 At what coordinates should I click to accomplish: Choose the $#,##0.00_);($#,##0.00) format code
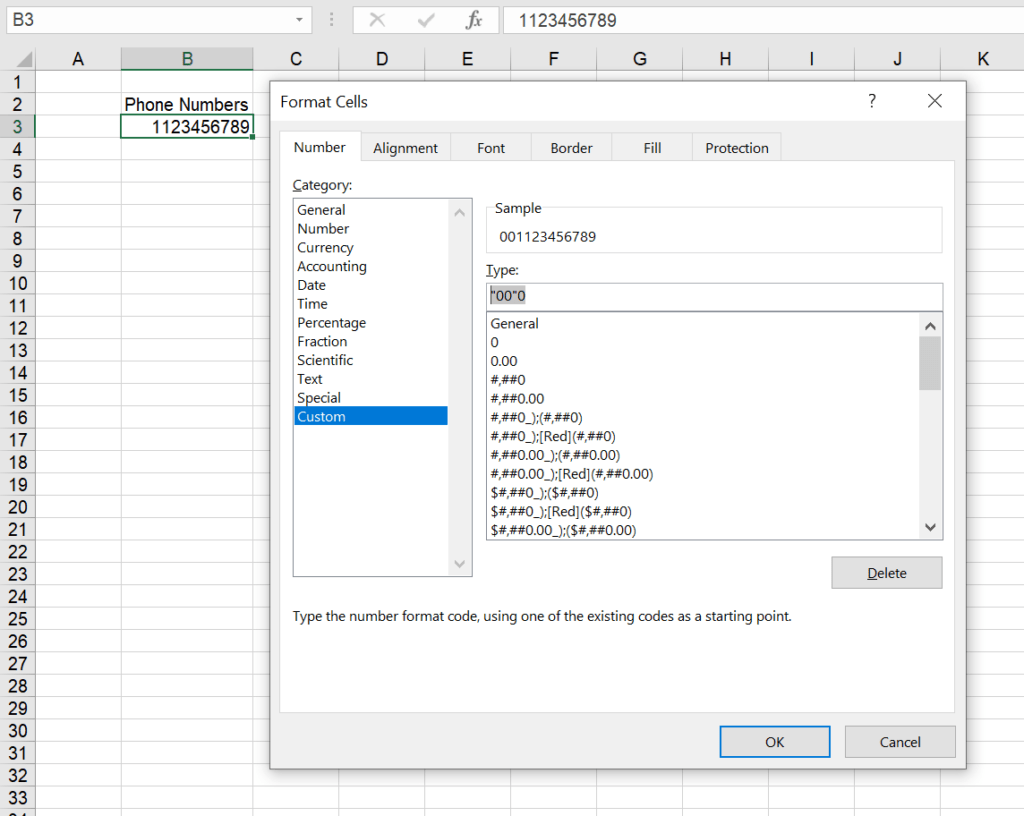tap(703, 530)
